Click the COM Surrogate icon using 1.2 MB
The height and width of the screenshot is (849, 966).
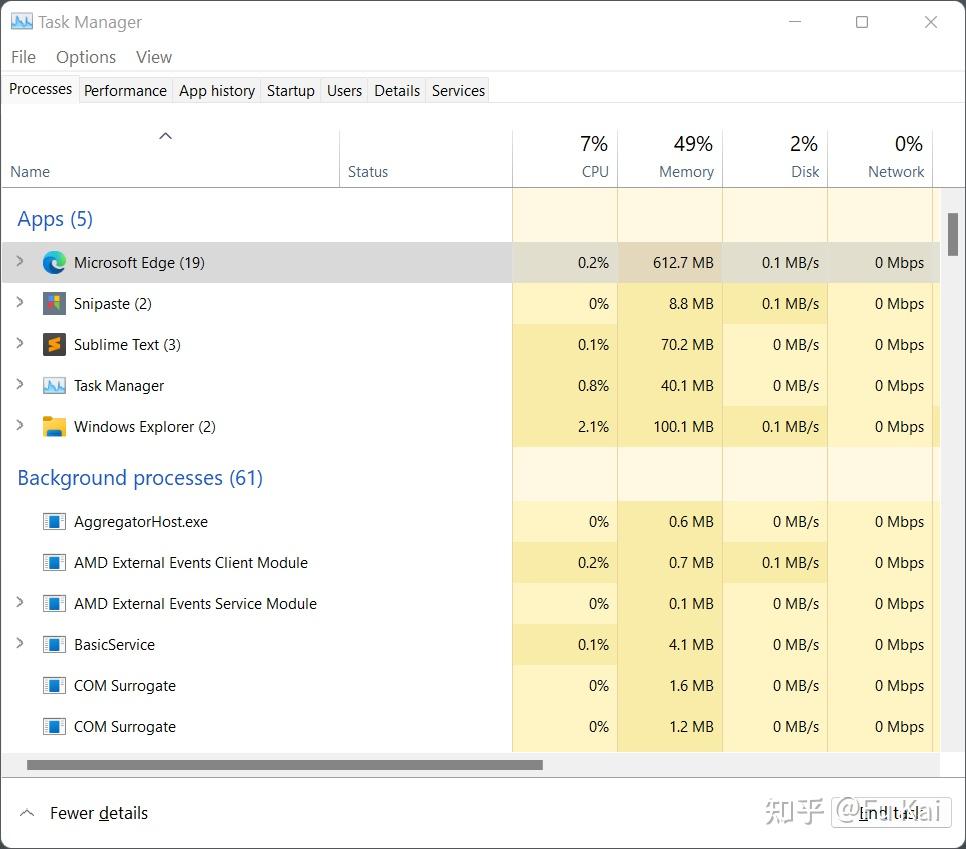tap(54, 726)
